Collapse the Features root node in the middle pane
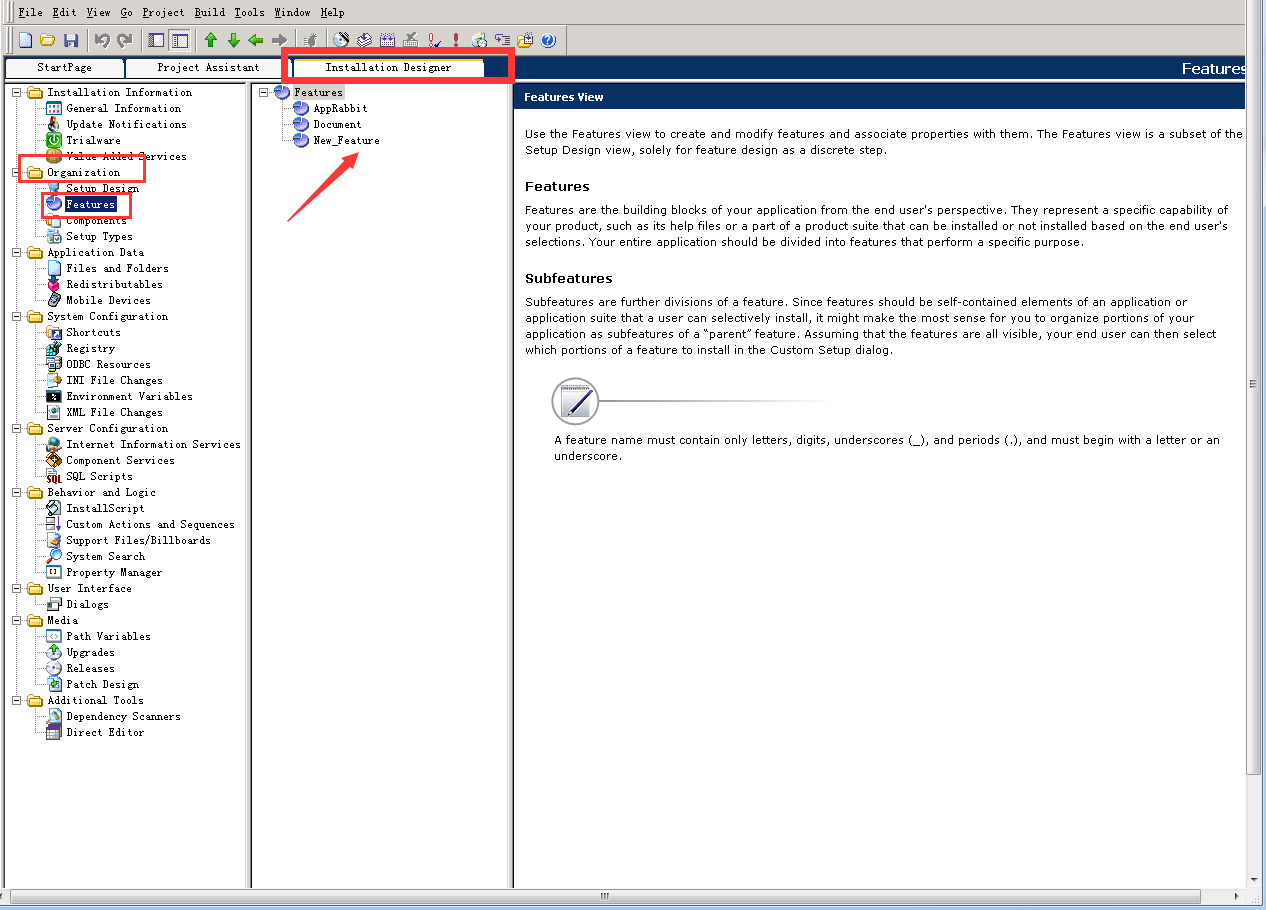Screen dimensions: 1266x910 [264, 92]
